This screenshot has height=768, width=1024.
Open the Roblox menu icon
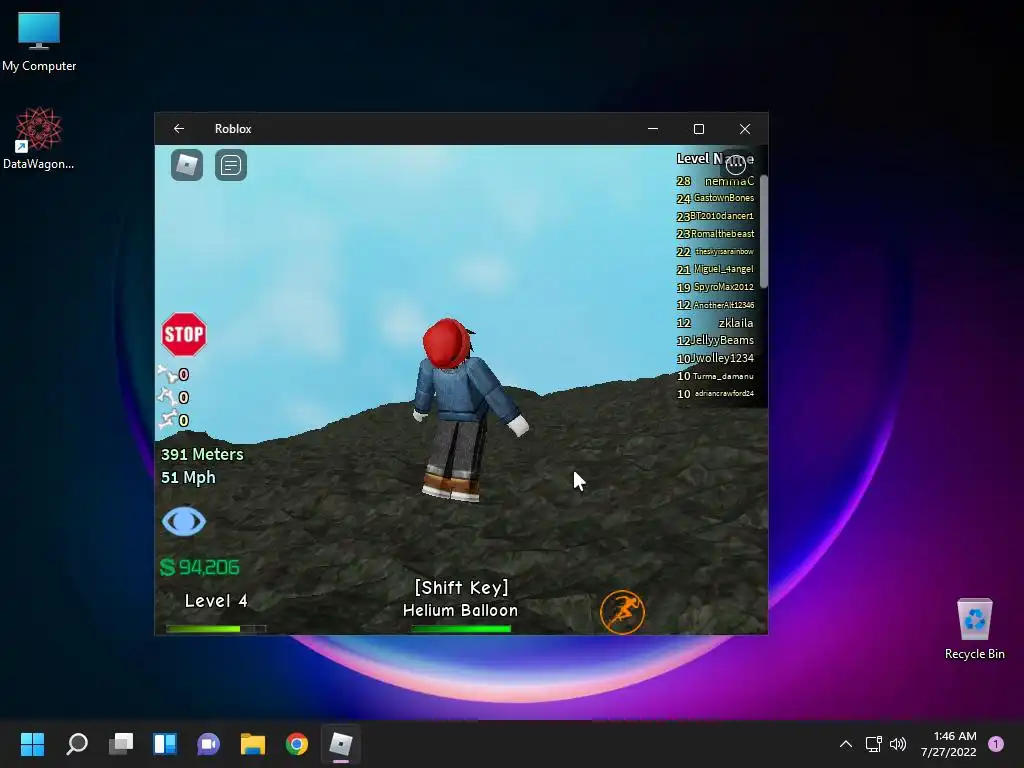(x=187, y=165)
